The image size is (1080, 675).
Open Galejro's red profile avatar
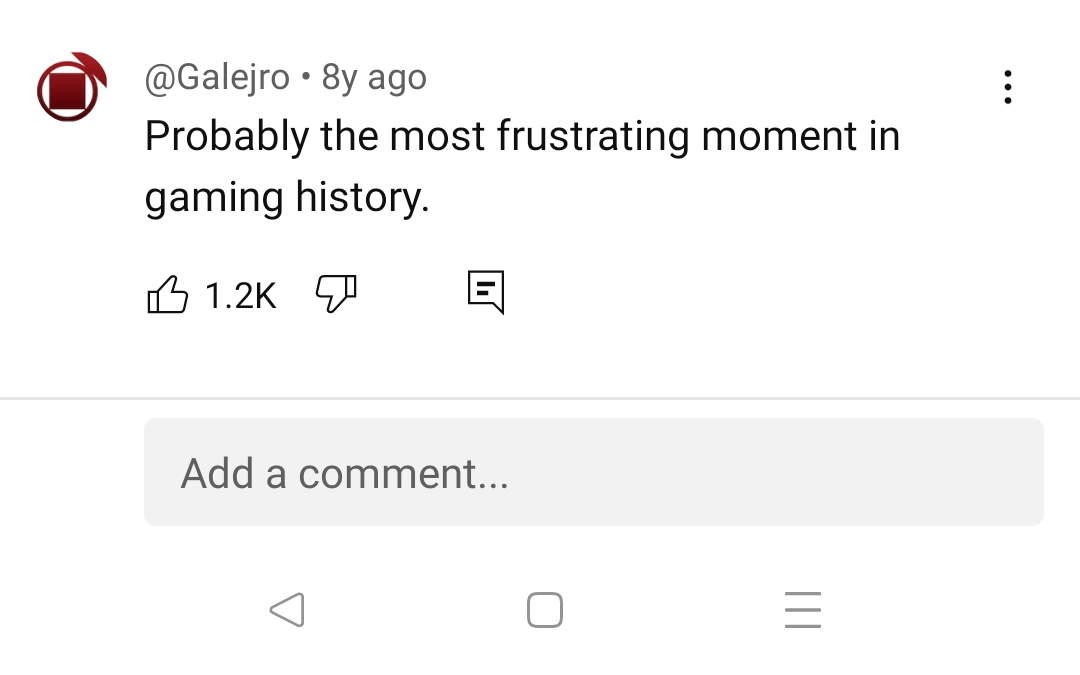[70, 88]
